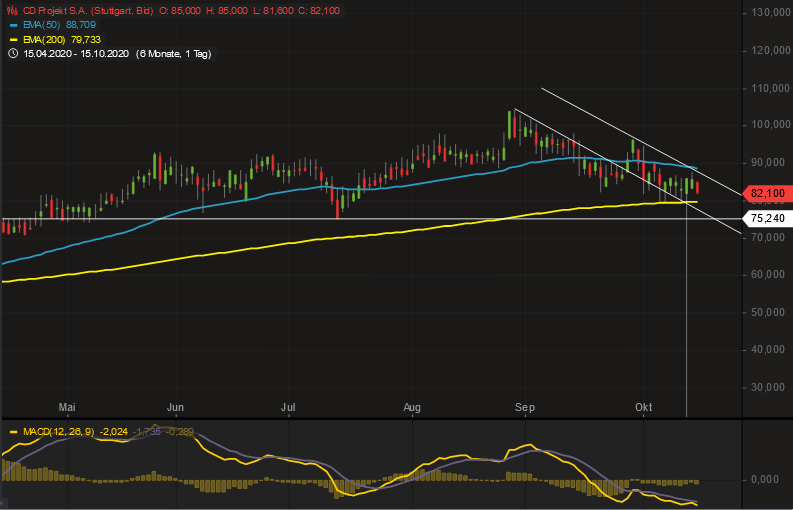Viewport: 793px width, 510px height.
Task: Click the 120,000 price axis label
Action: click(772, 50)
